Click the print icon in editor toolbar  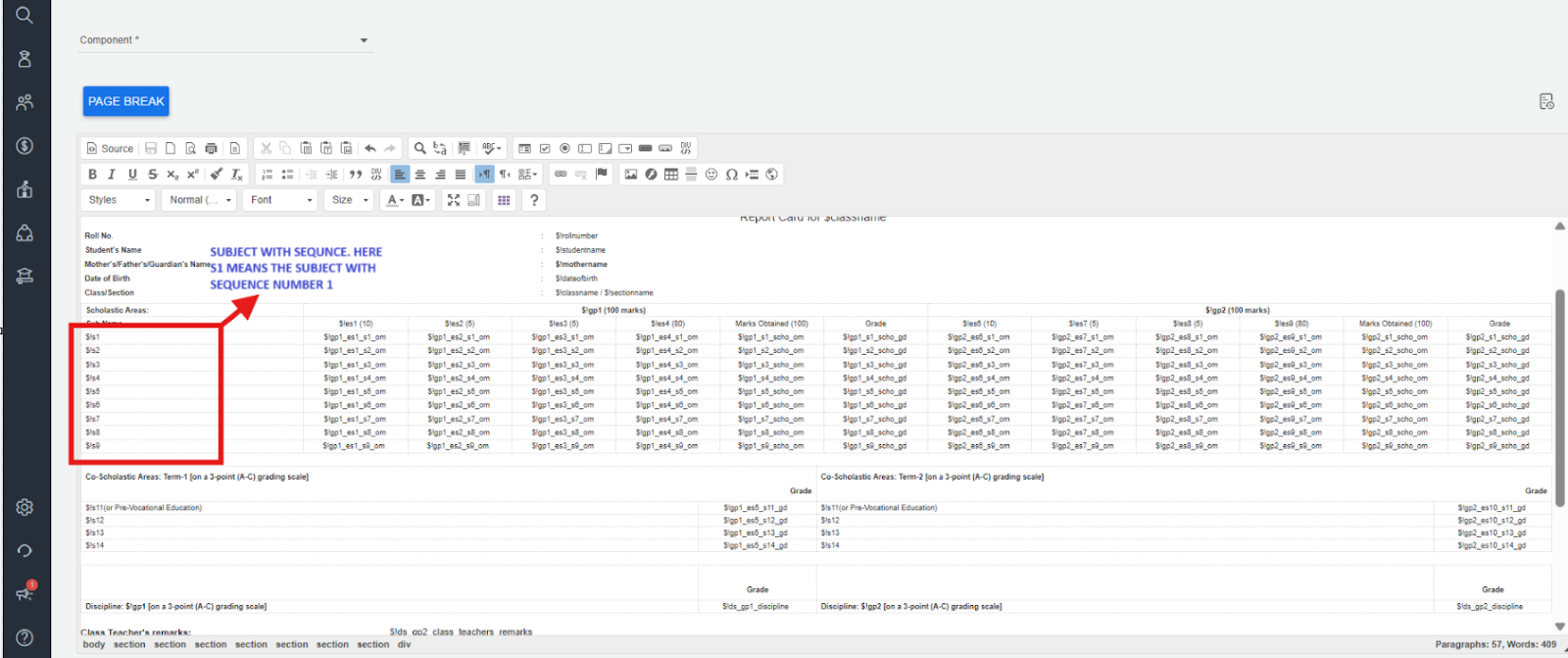click(211, 149)
